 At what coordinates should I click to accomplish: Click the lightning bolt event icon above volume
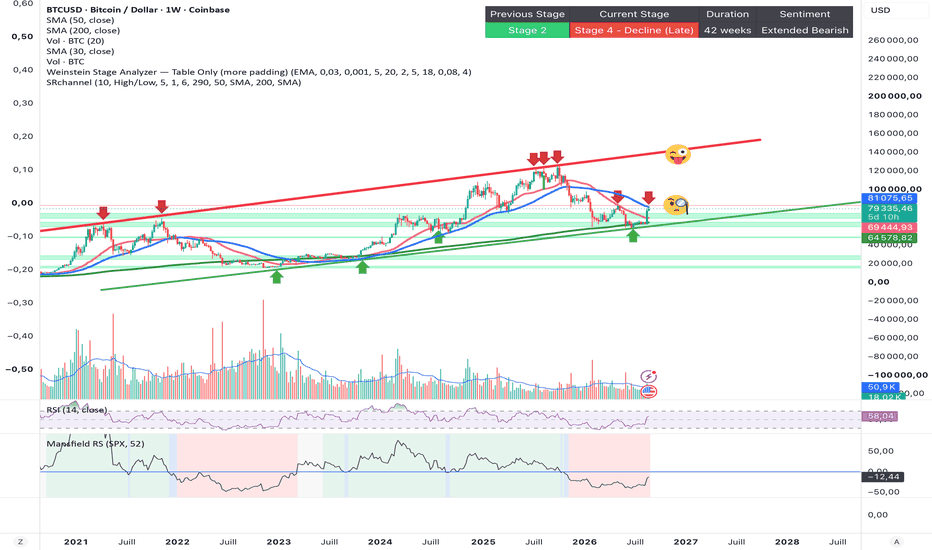pos(648,376)
